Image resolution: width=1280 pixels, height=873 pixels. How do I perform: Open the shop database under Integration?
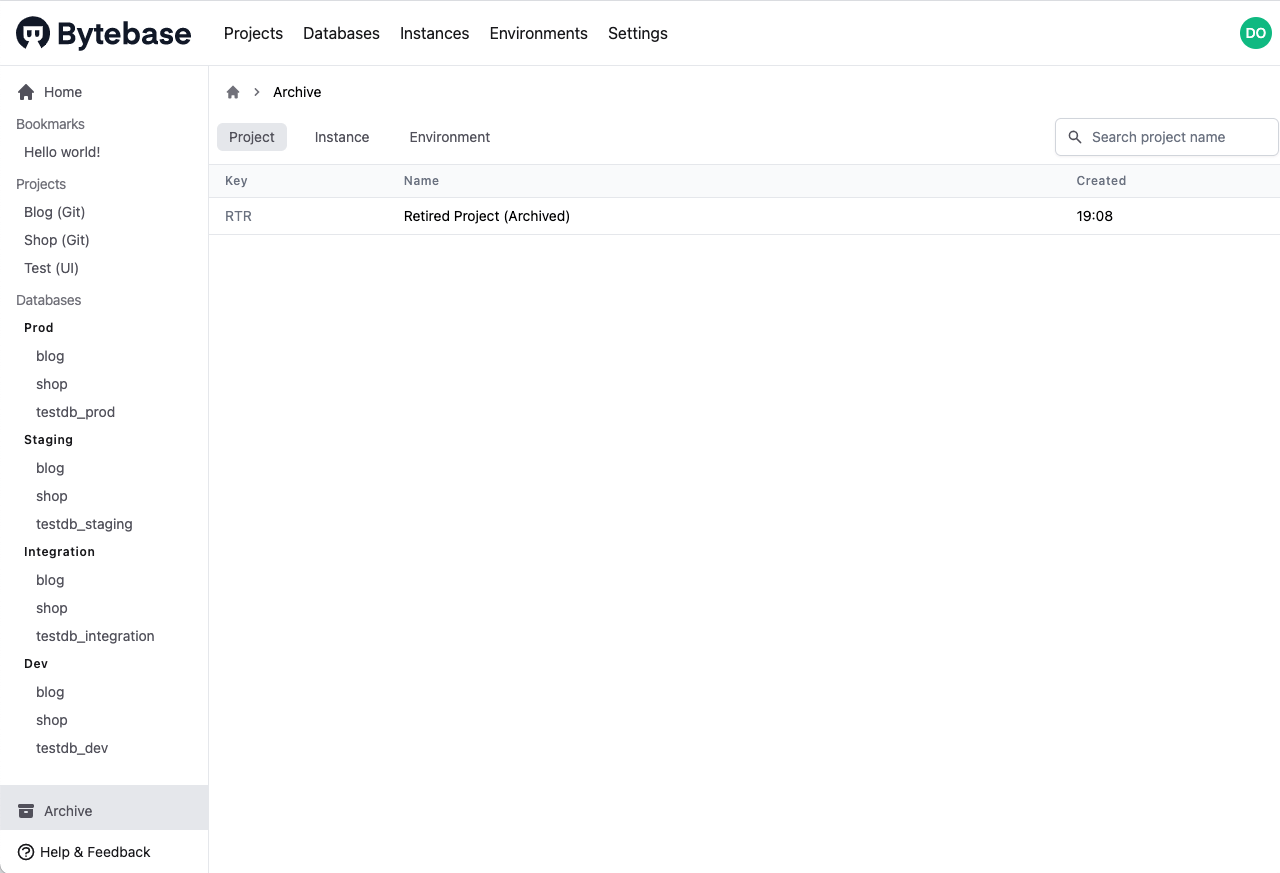[x=52, y=608]
